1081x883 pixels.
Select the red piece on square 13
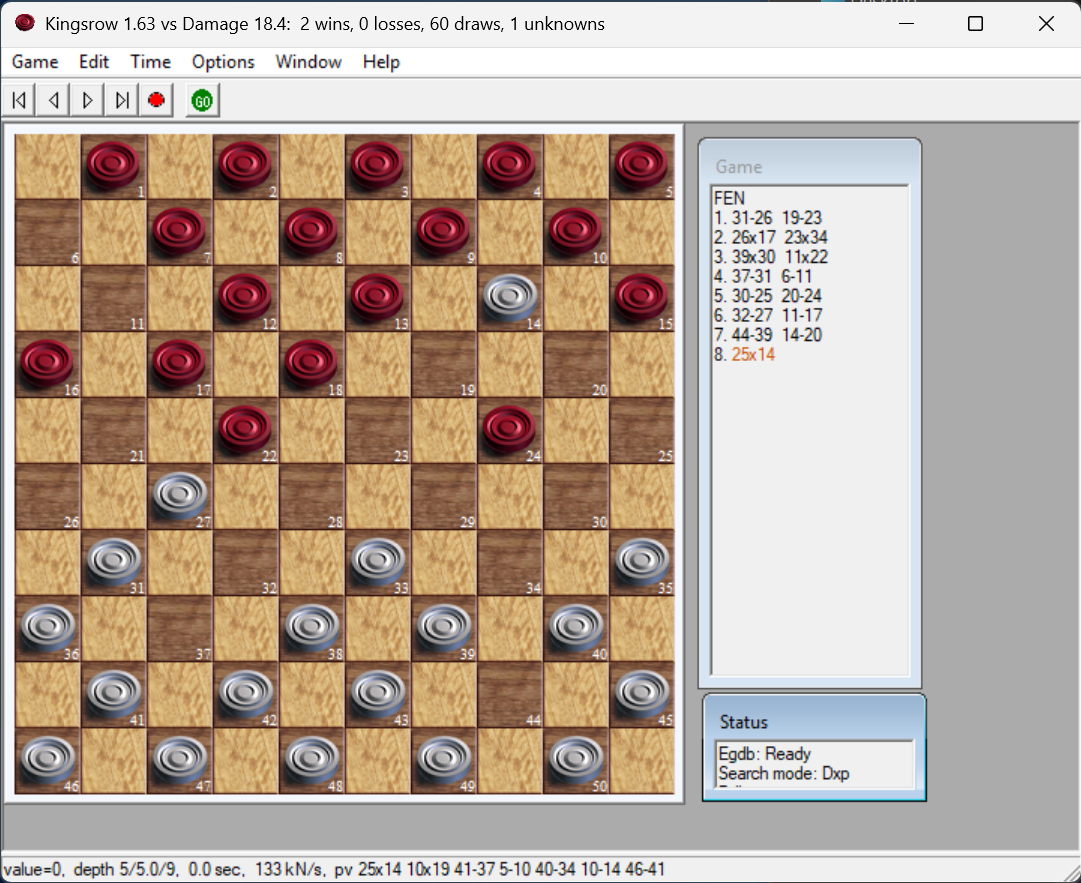(x=378, y=297)
